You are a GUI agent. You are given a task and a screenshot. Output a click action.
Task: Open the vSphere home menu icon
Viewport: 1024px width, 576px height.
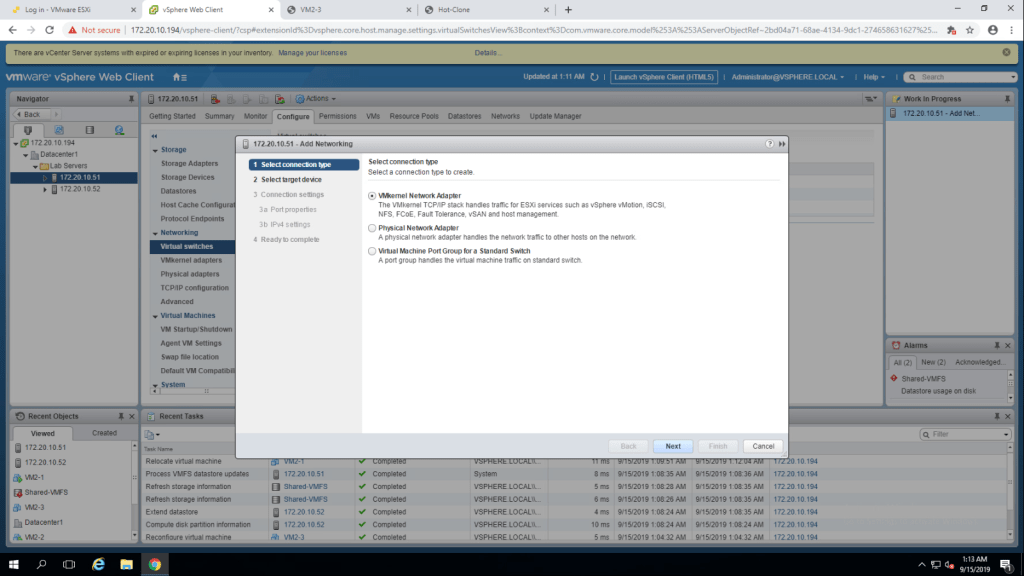(x=179, y=77)
